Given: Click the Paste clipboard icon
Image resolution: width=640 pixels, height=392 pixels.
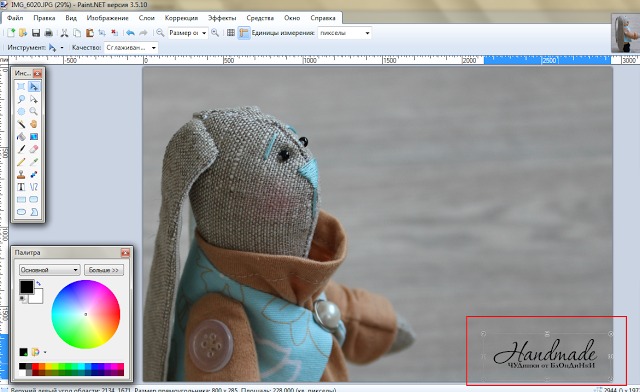Looking at the screenshot, I should click(89, 33).
